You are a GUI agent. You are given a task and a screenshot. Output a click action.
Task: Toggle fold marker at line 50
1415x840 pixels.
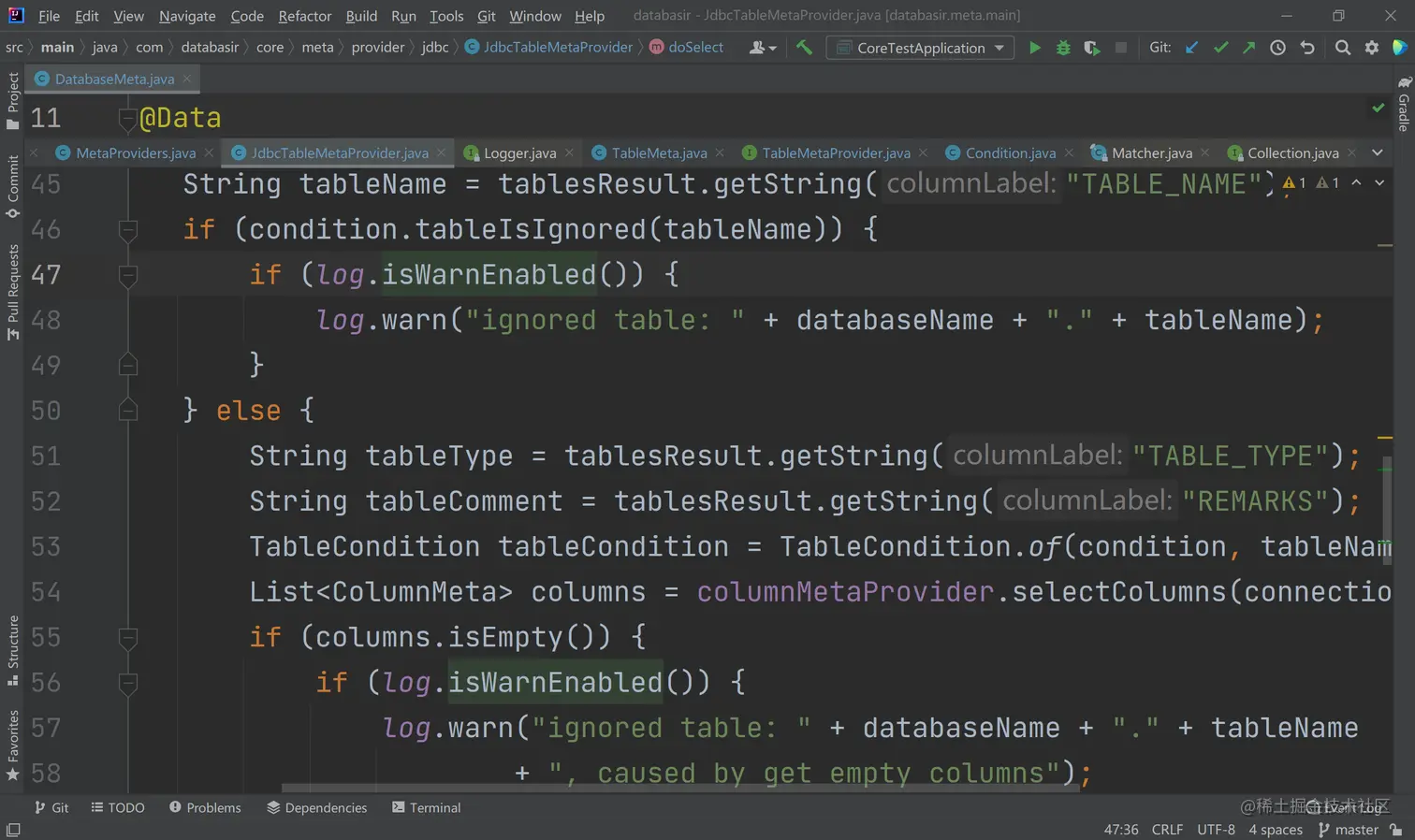(x=129, y=411)
